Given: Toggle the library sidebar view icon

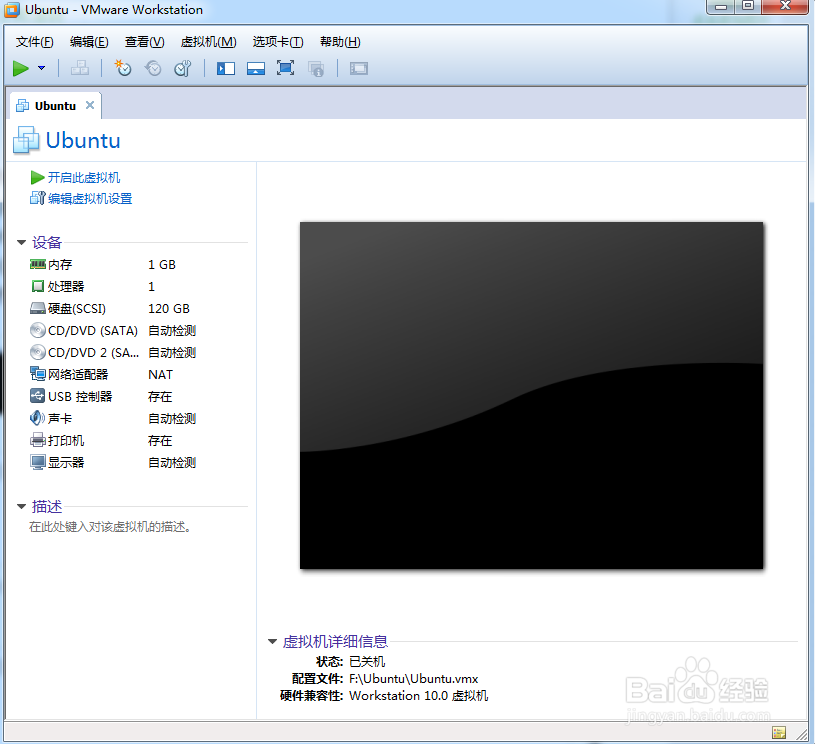Looking at the screenshot, I should coord(226,69).
